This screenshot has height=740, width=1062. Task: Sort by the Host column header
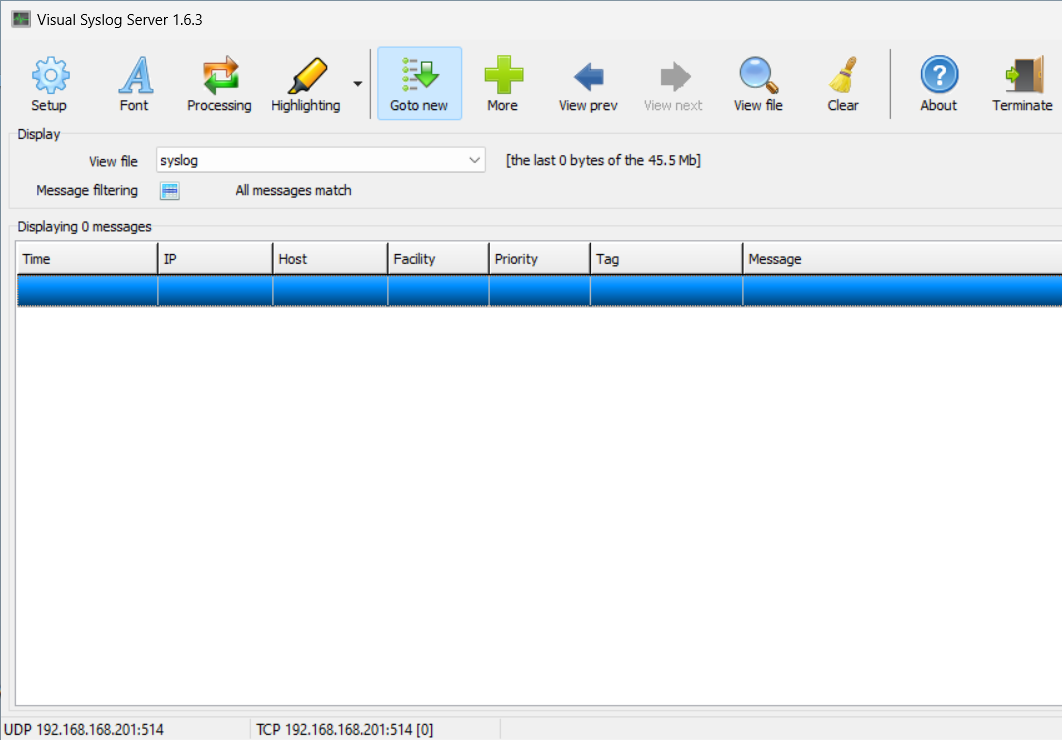click(331, 259)
